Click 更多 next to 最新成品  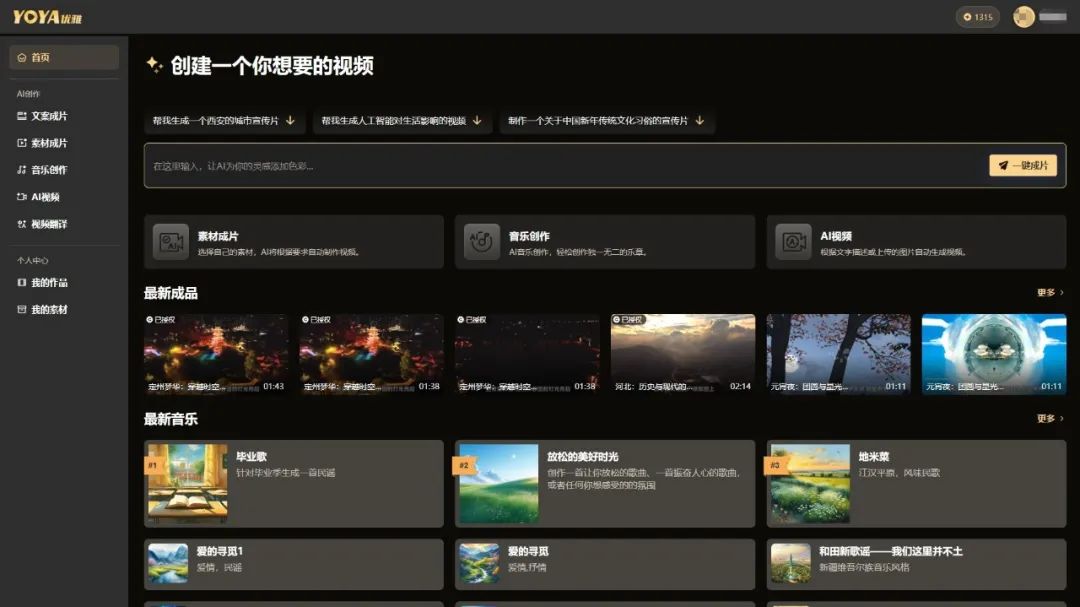(1050, 293)
